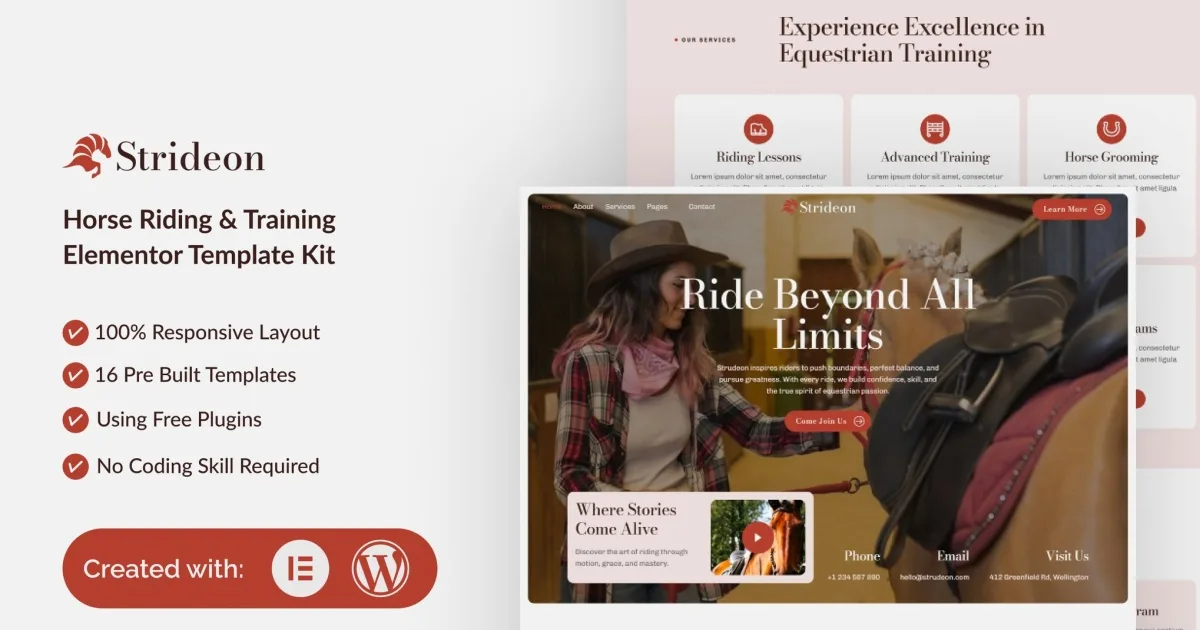Viewport: 1200px width, 630px height.
Task: Click the Riding Lessons service icon
Action: click(x=758, y=129)
